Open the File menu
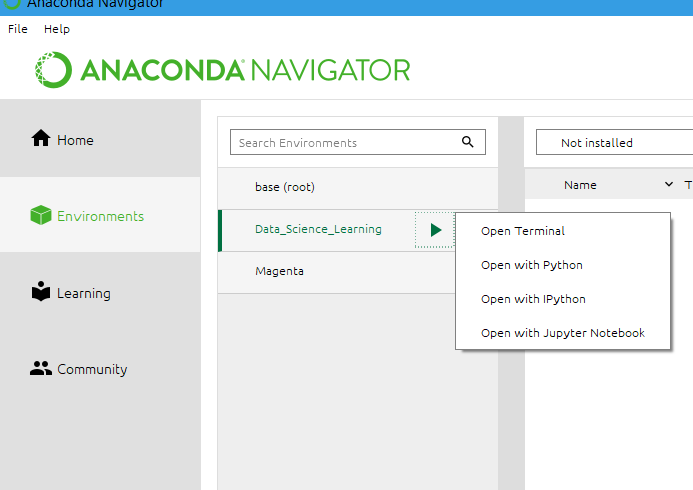 [18, 29]
